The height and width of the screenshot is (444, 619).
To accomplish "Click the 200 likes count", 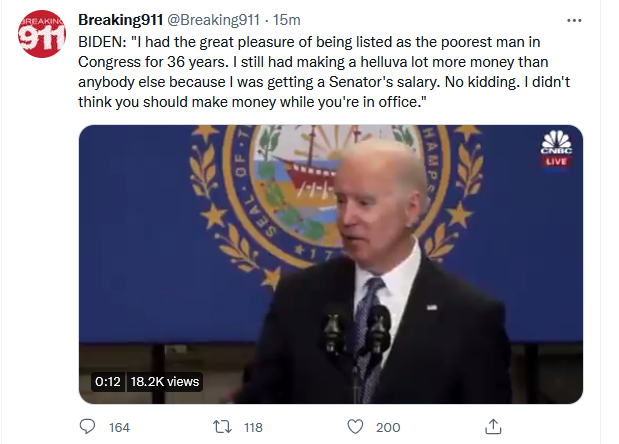I will (387, 427).
